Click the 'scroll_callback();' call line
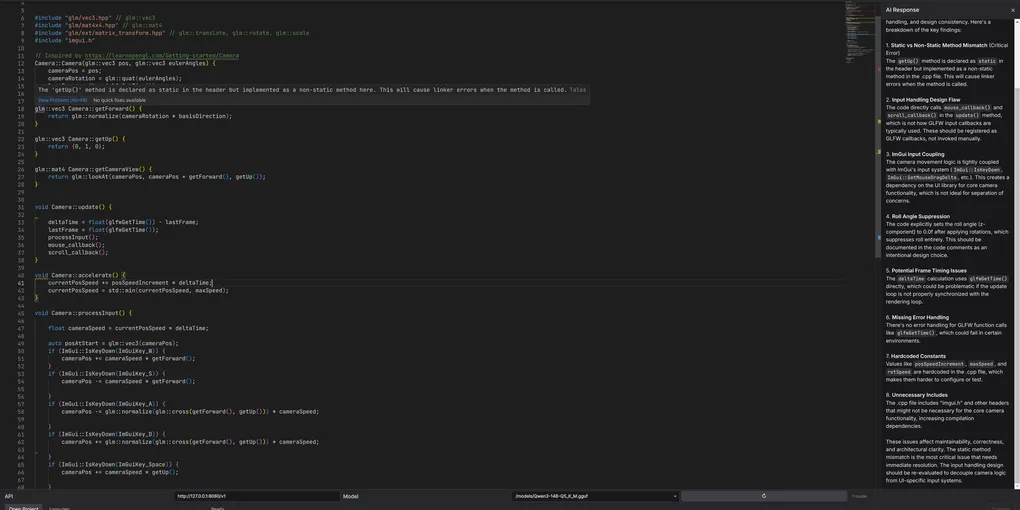The image size is (1020, 510). [78, 252]
